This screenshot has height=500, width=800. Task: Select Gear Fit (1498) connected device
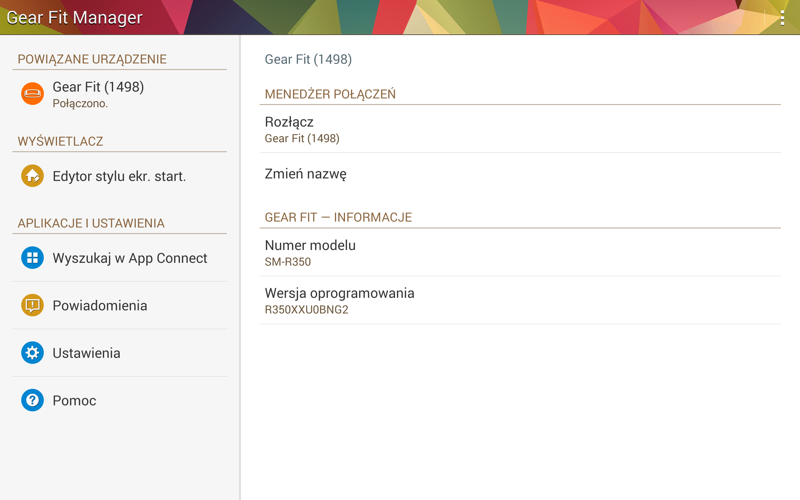pyautogui.click(x=98, y=87)
